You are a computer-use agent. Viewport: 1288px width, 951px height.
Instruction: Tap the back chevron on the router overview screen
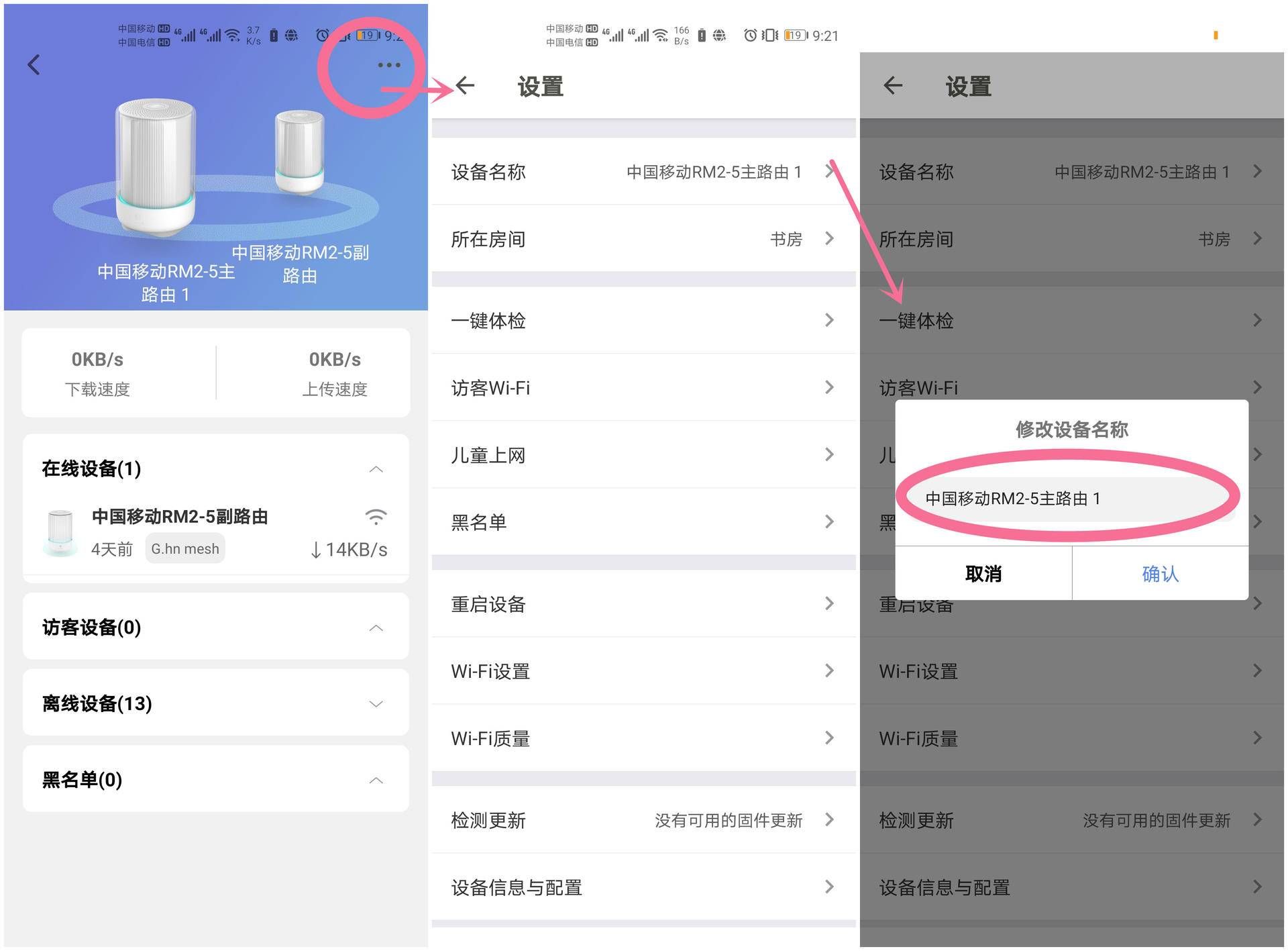click(x=34, y=64)
